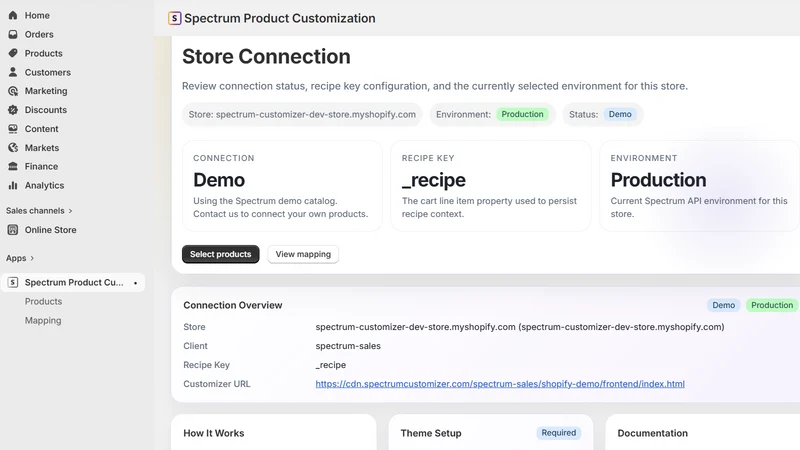Click the Environment Production card
800x450 pixels.
click(699, 186)
